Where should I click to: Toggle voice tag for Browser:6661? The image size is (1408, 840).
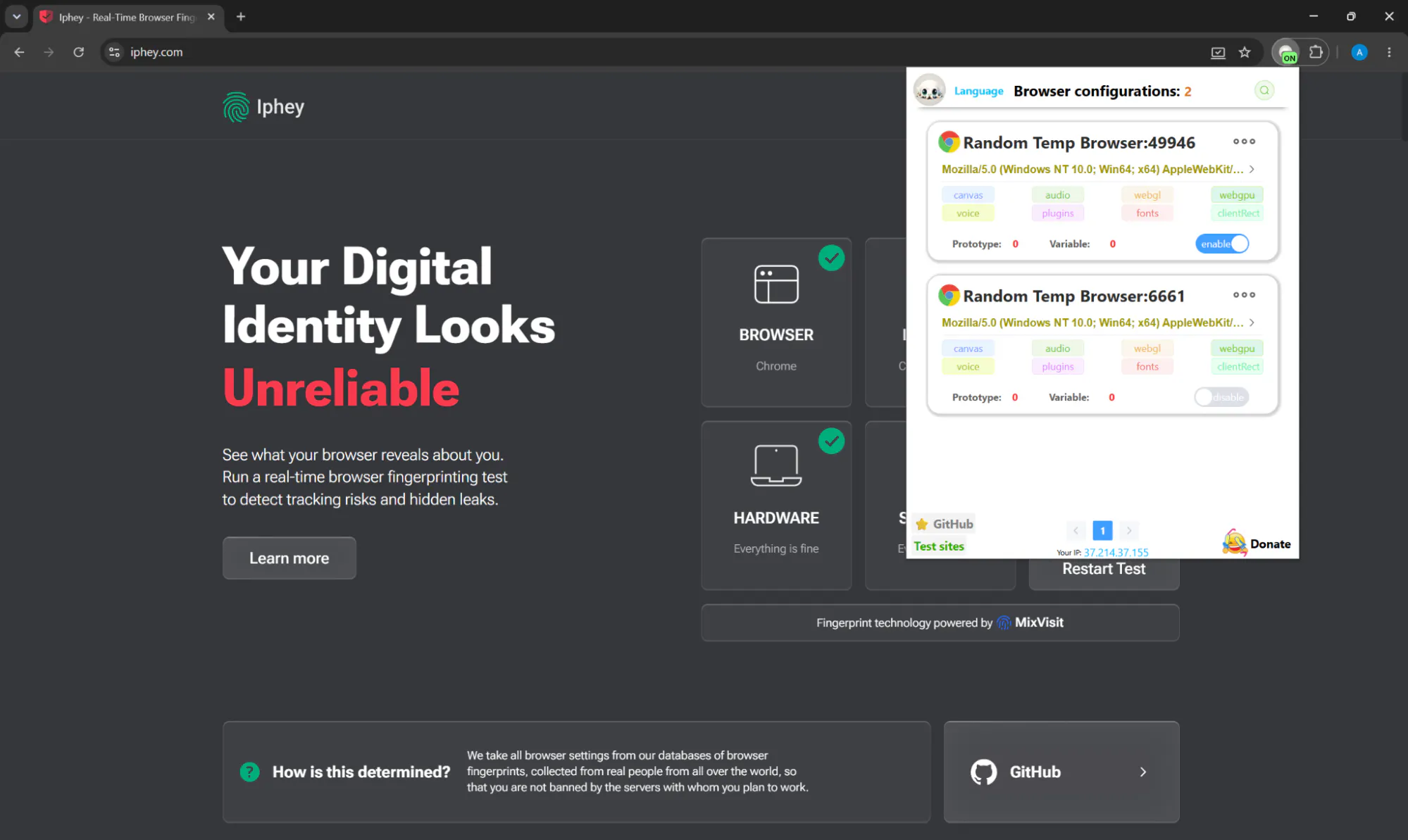tap(968, 367)
